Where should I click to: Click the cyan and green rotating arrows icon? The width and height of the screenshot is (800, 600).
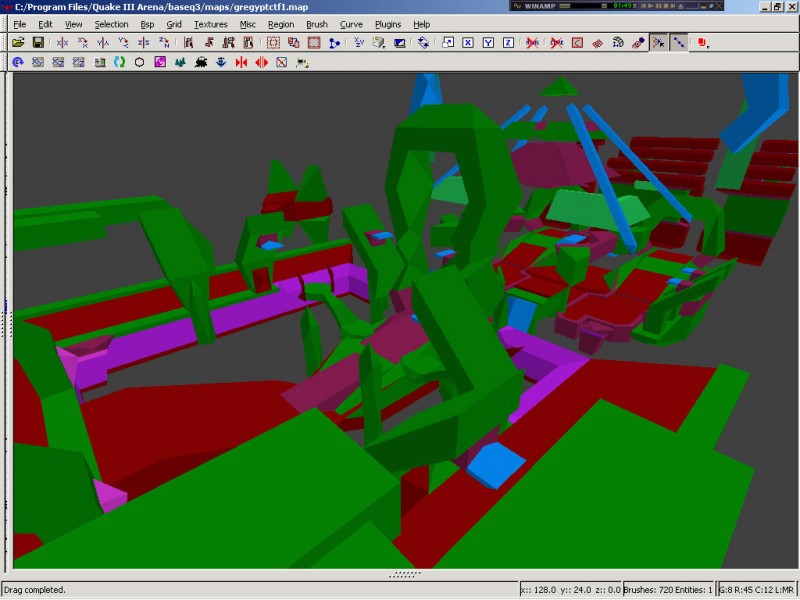[119, 62]
